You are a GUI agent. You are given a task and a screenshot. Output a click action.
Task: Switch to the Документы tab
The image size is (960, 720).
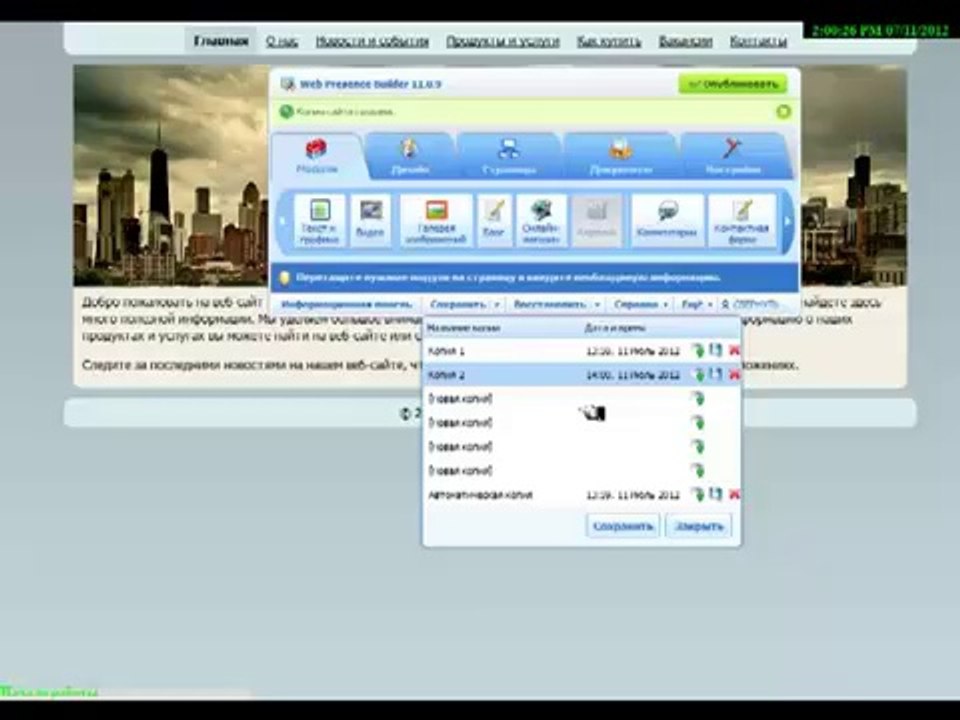tap(620, 156)
